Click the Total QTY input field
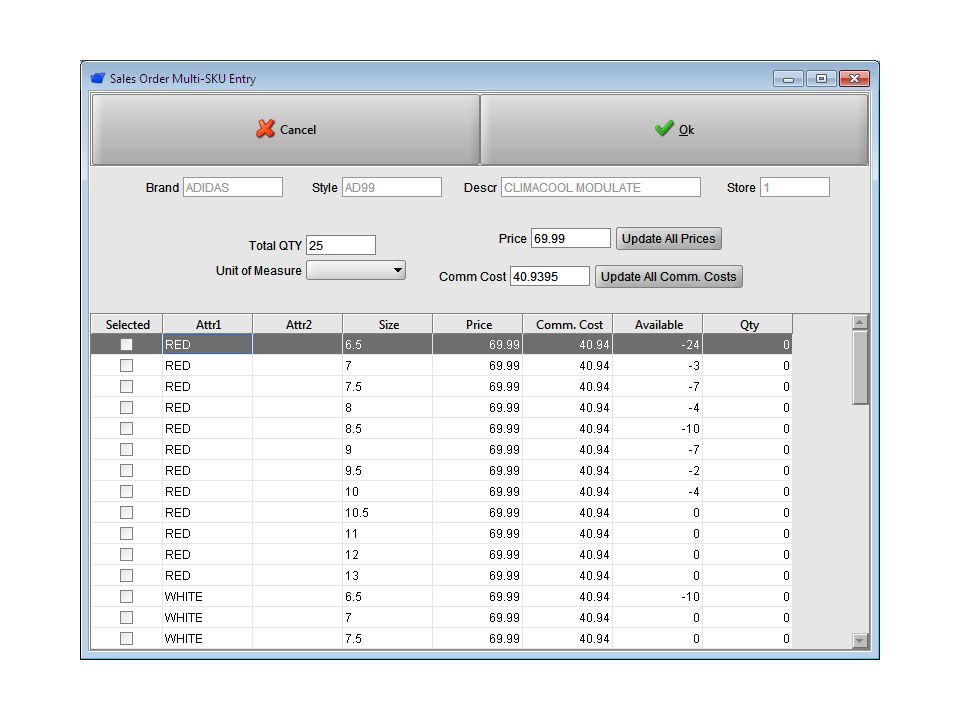This screenshot has width=960, height=720. 340,245
